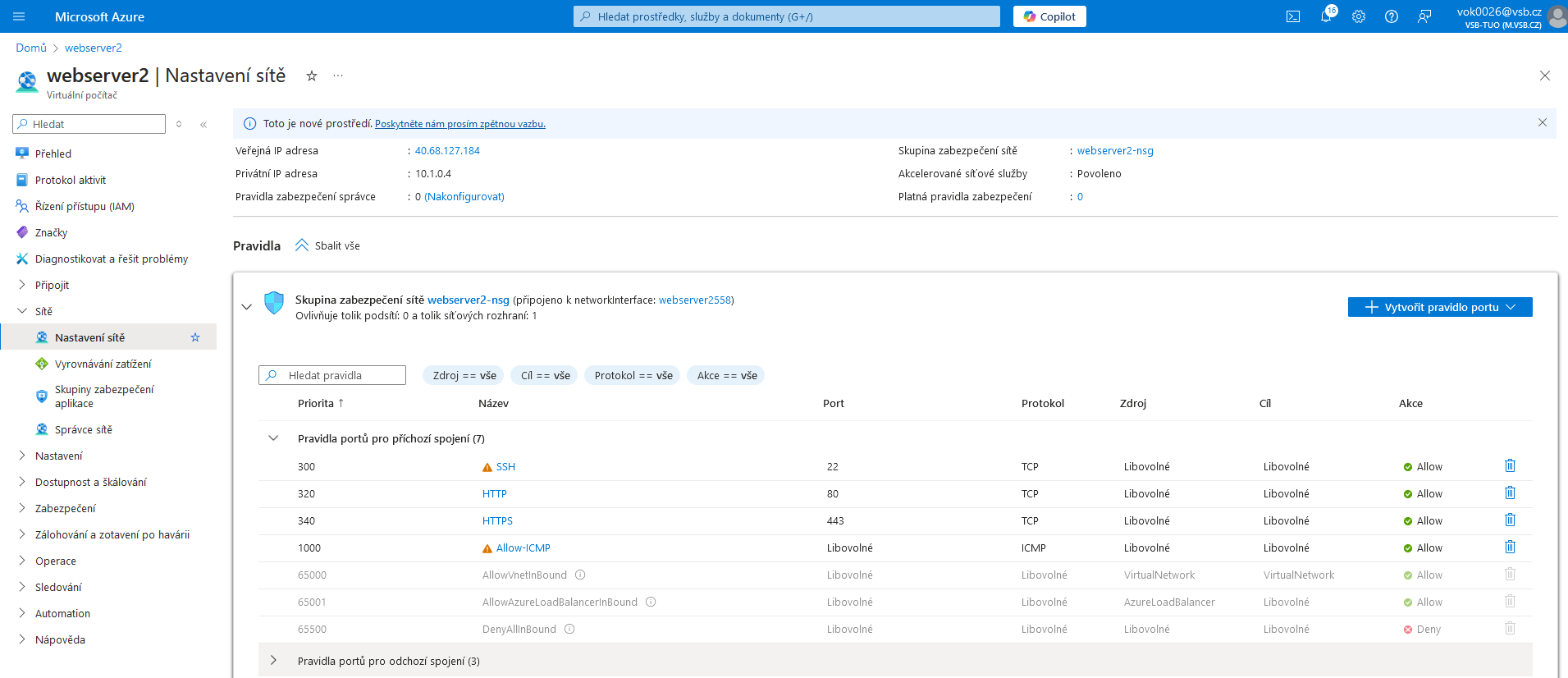Click the Hledat pravidla search box
Viewport: 1568px width, 678px height.
point(332,375)
